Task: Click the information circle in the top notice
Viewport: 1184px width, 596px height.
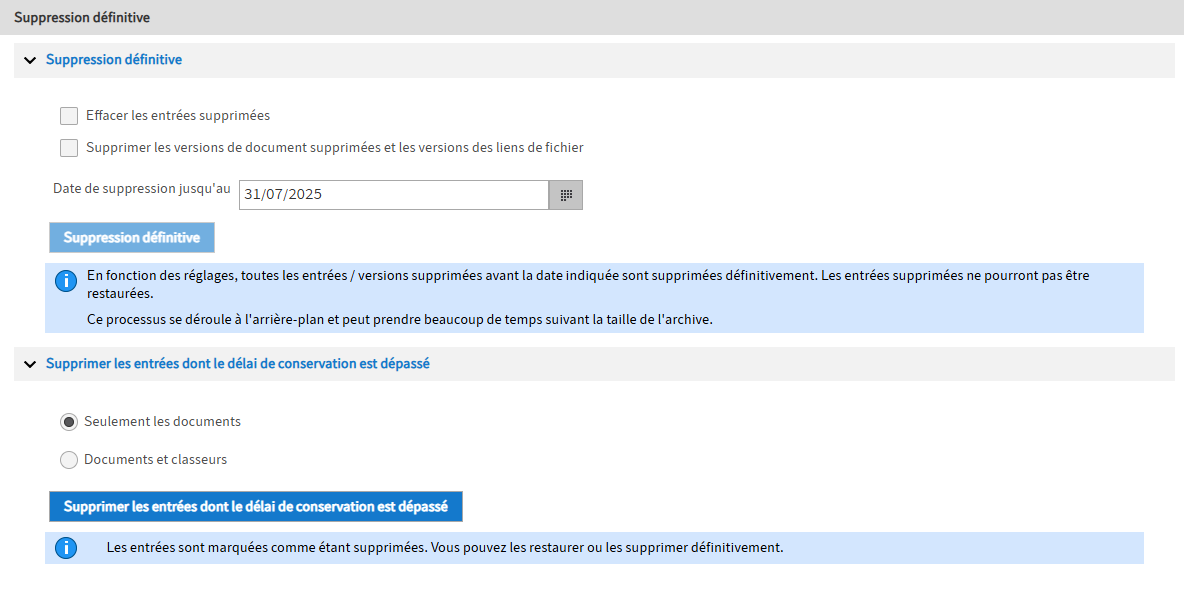Action: tap(66, 281)
